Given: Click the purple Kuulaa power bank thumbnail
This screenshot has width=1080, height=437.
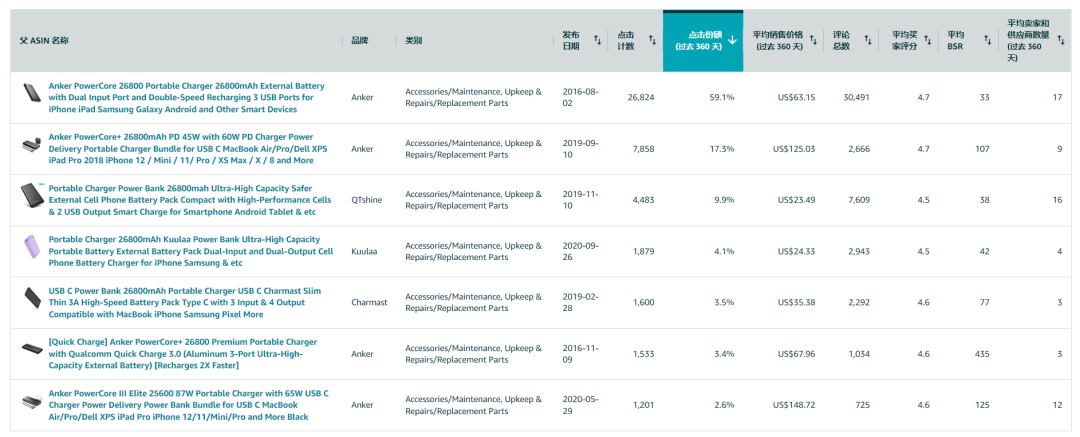Looking at the screenshot, I should tap(32, 248).
